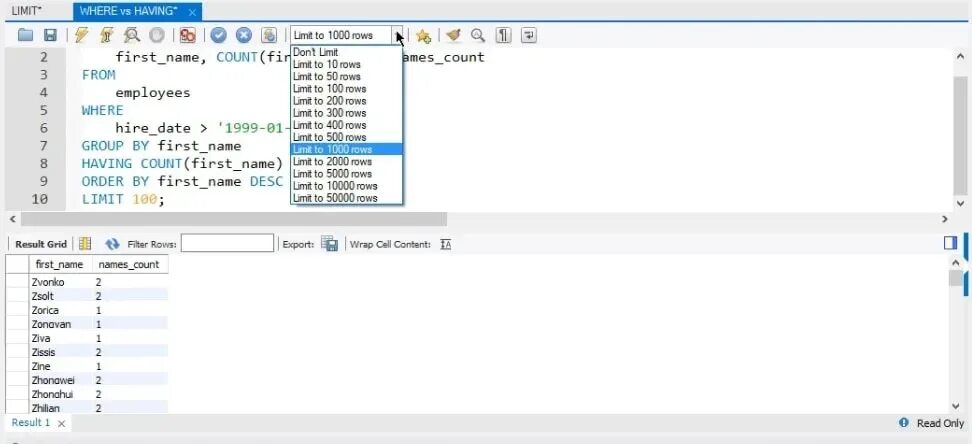The width and height of the screenshot is (972, 444).
Task: Toggle invisible characters (pilcrow) icon
Action: (503, 35)
